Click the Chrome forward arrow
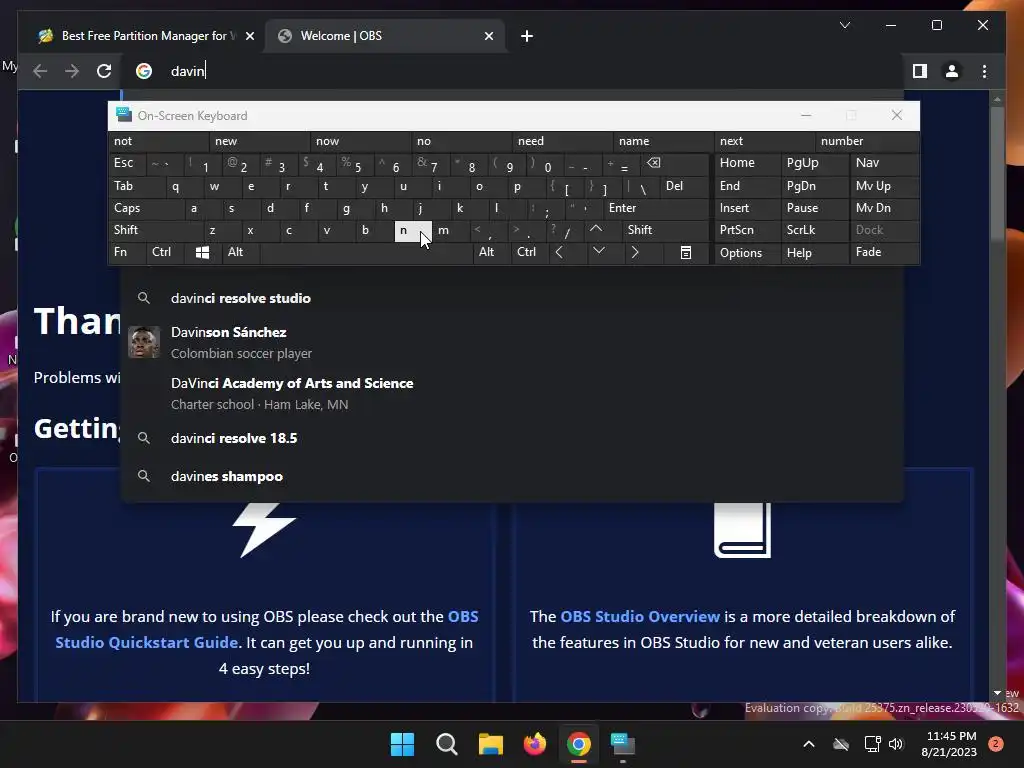 72,71
